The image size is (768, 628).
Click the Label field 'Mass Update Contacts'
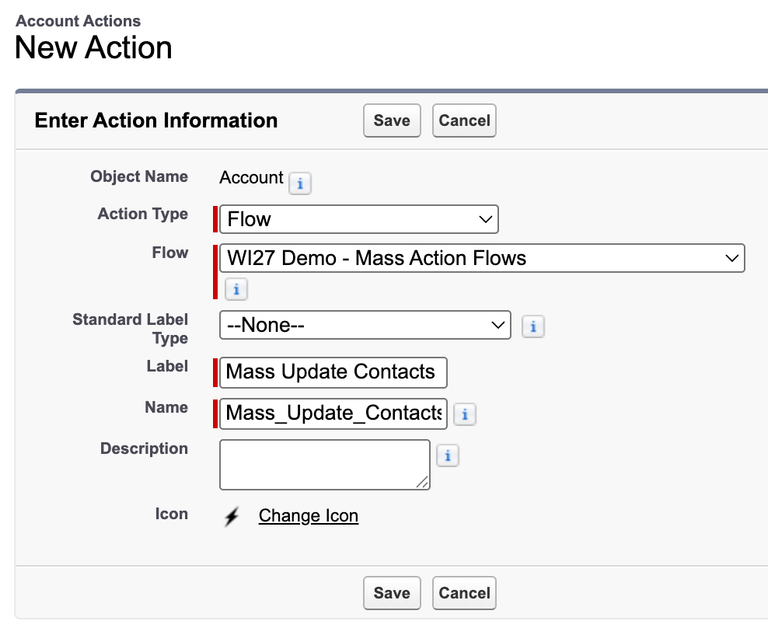(333, 372)
